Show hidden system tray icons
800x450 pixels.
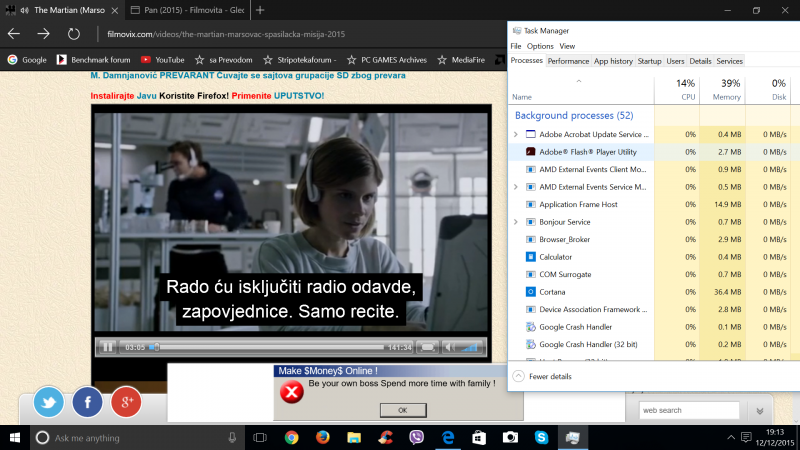click(x=731, y=438)
